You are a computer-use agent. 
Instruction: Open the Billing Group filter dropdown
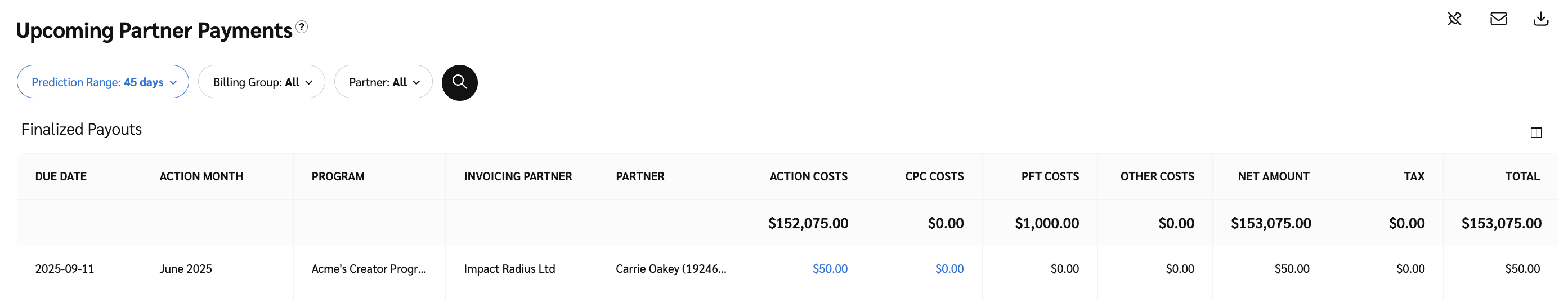(x=262, y=82)
